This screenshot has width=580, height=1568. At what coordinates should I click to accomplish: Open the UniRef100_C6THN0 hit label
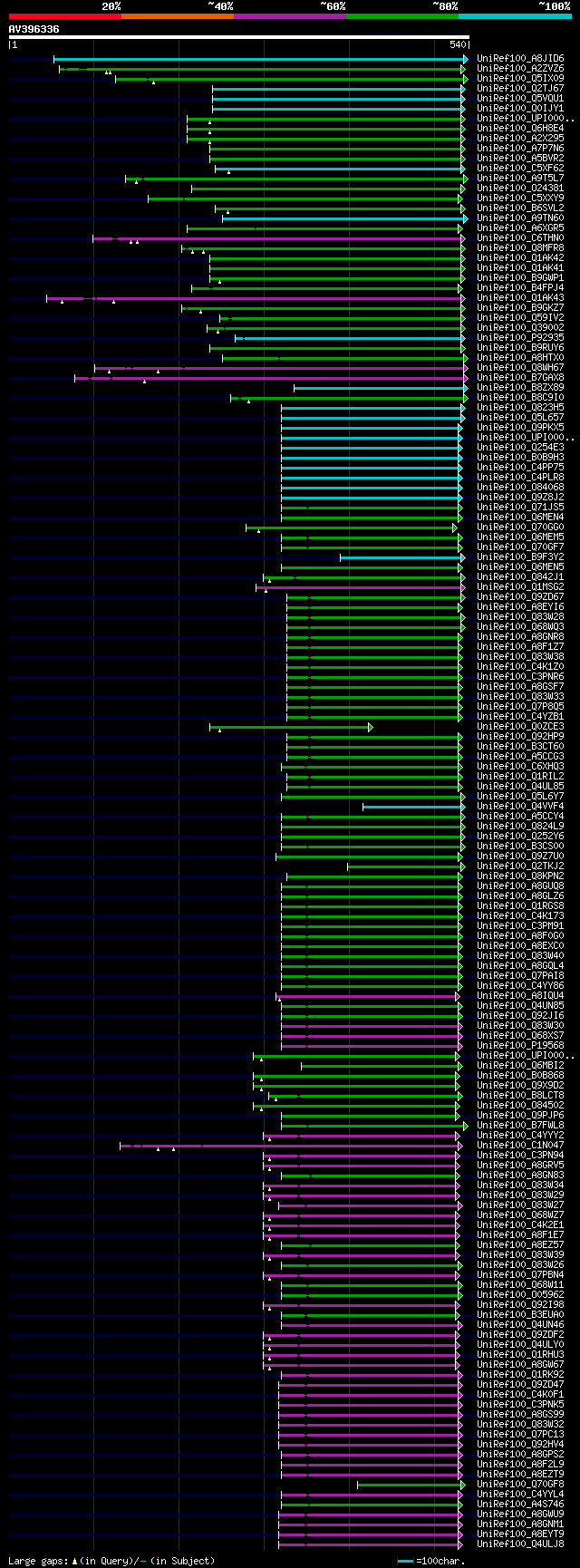point(520,238)
